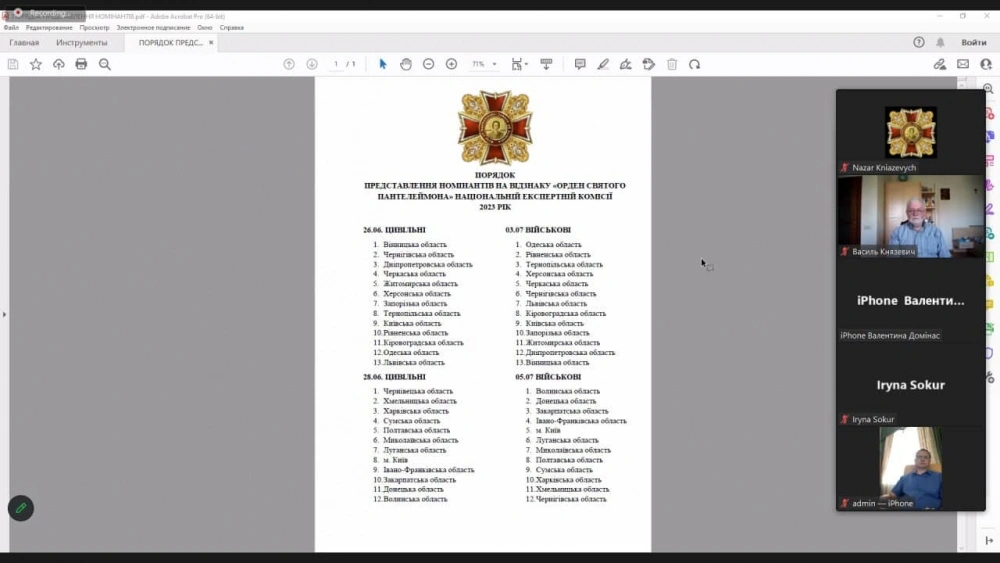The height and width of the screenshot is (563, 1000).
Task: Click the Save file icon
Action: (x=13, y=64)
